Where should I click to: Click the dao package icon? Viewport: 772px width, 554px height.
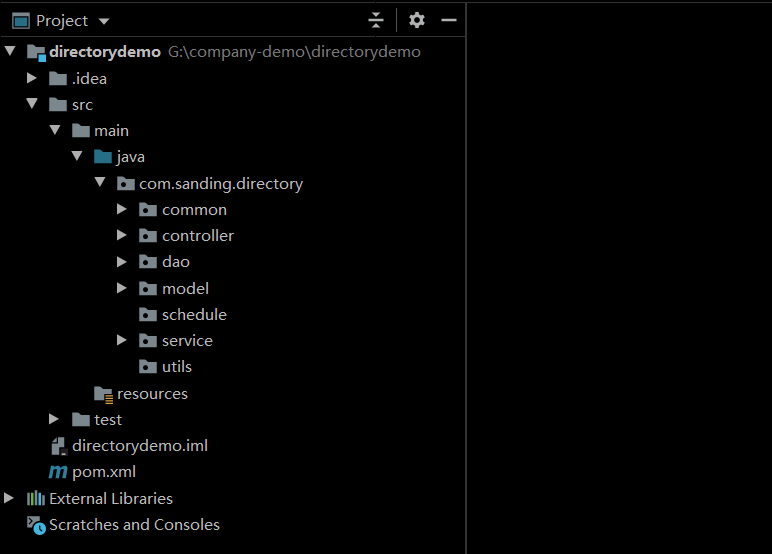(148, 261)
